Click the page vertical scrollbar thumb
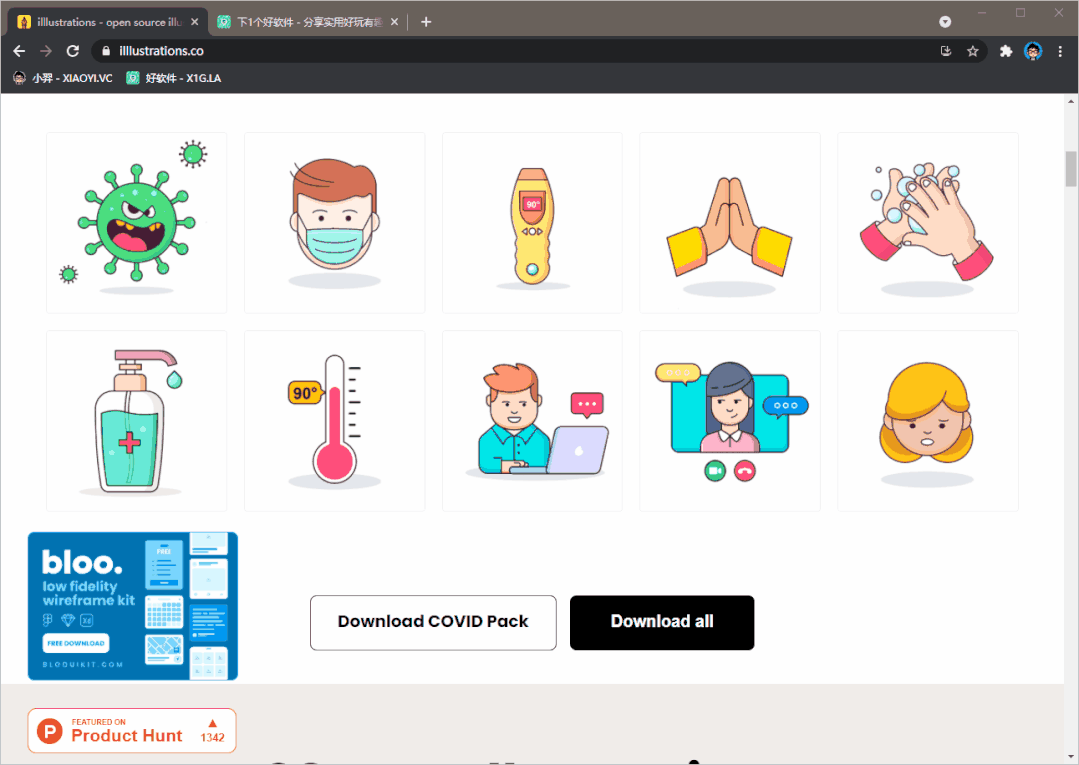Image resolution: width=1079 pixels, height=765 pixels. coord(1071,169)
